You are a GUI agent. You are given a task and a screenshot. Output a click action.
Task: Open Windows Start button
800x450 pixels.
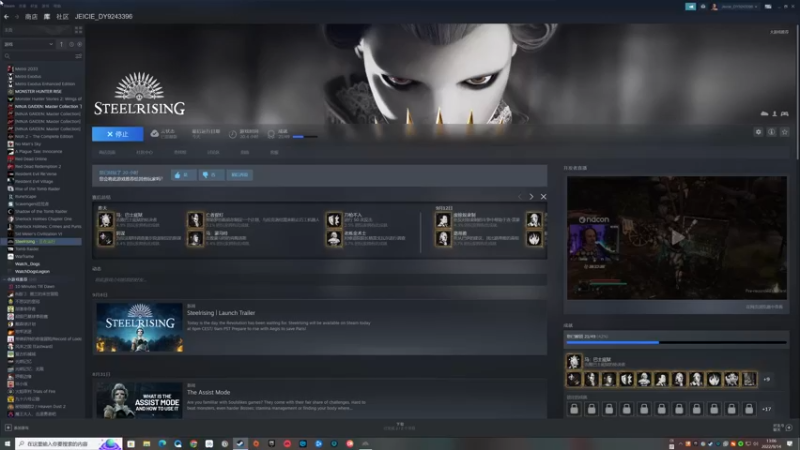7,444
